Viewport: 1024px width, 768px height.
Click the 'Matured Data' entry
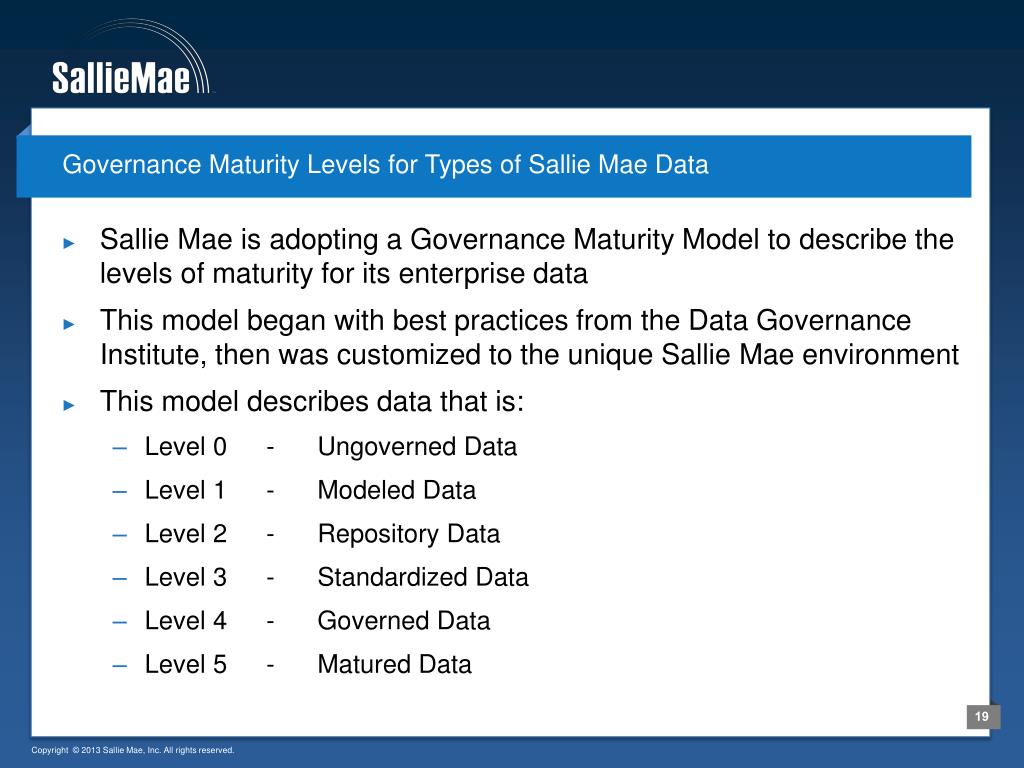(394, 665)
